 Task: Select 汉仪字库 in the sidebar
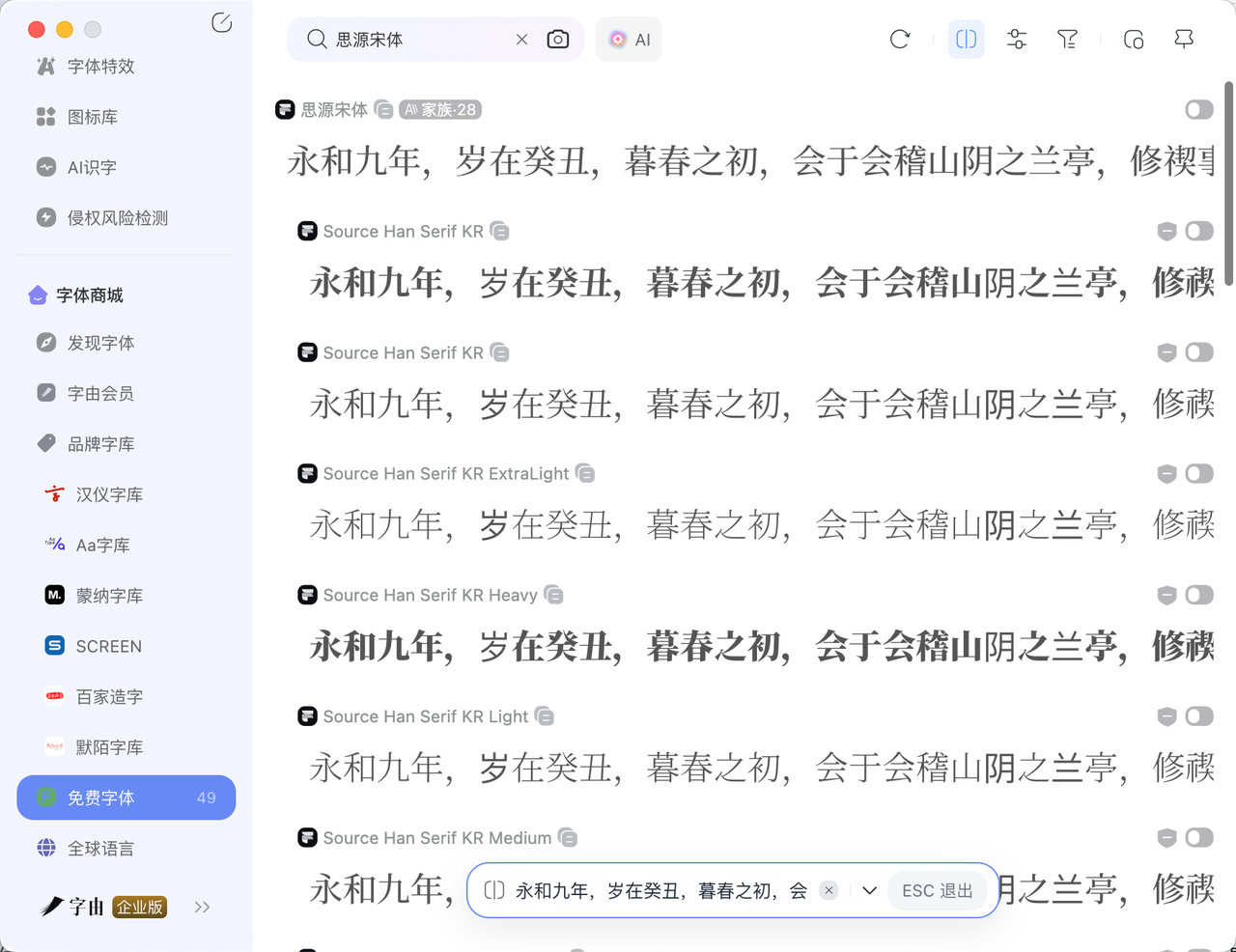pyautogui.click(x=109, y=494)
